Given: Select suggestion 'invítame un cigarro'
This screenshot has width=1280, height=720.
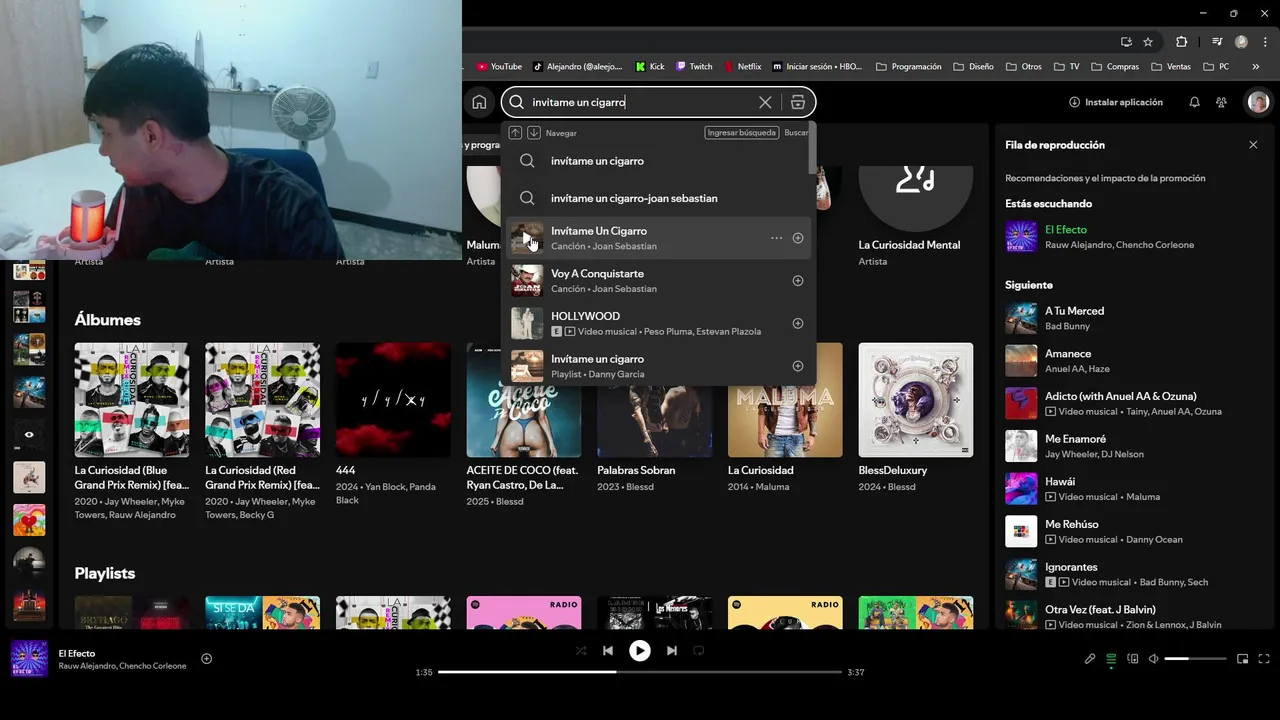Looking at the screenshot, I should (659, 161).
